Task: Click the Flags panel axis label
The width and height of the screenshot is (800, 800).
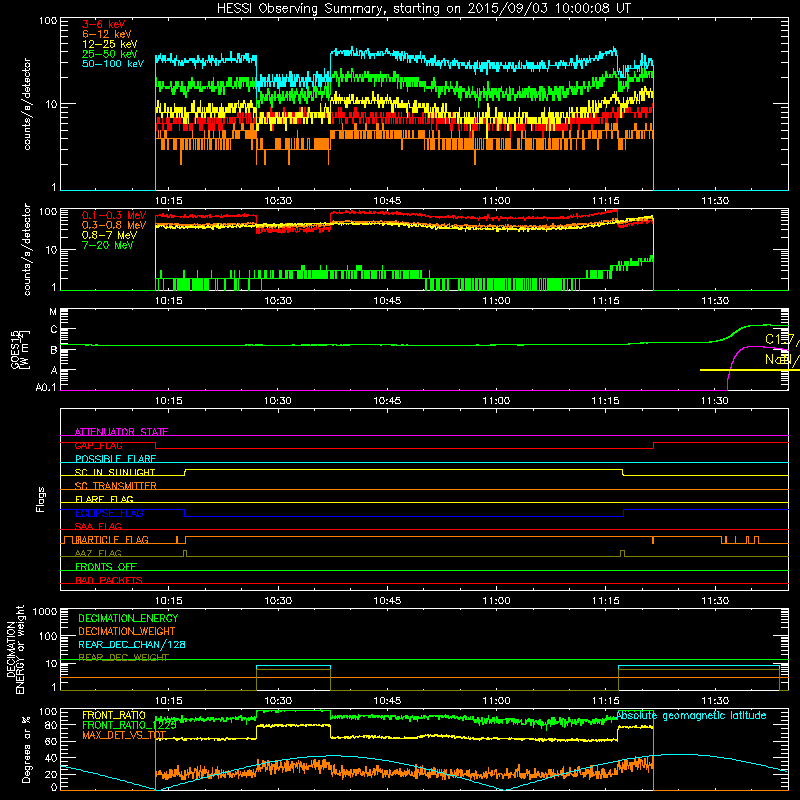Action: click(x=40, y=499)
